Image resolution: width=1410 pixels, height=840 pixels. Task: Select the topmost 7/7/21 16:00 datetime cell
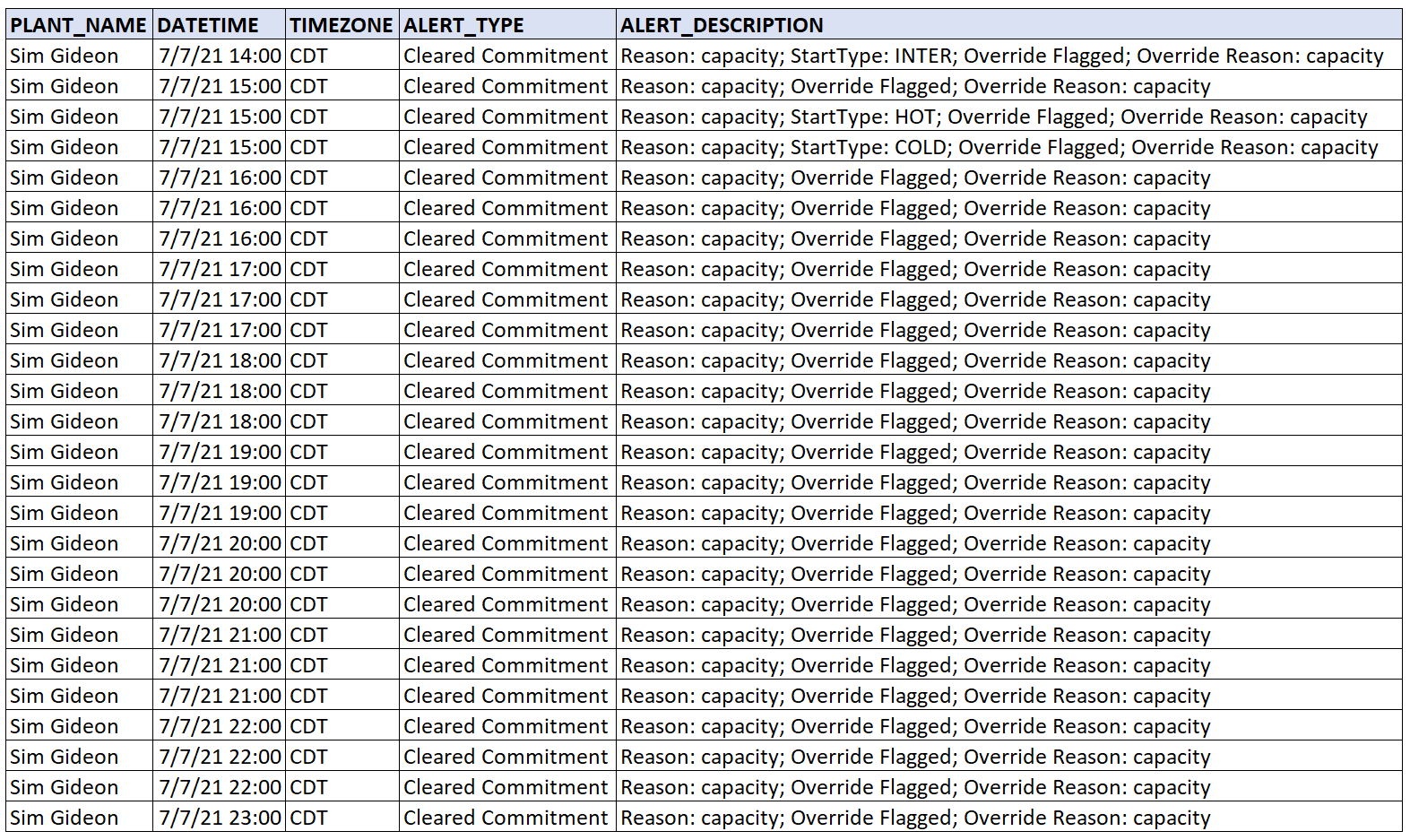coord(220,178)
